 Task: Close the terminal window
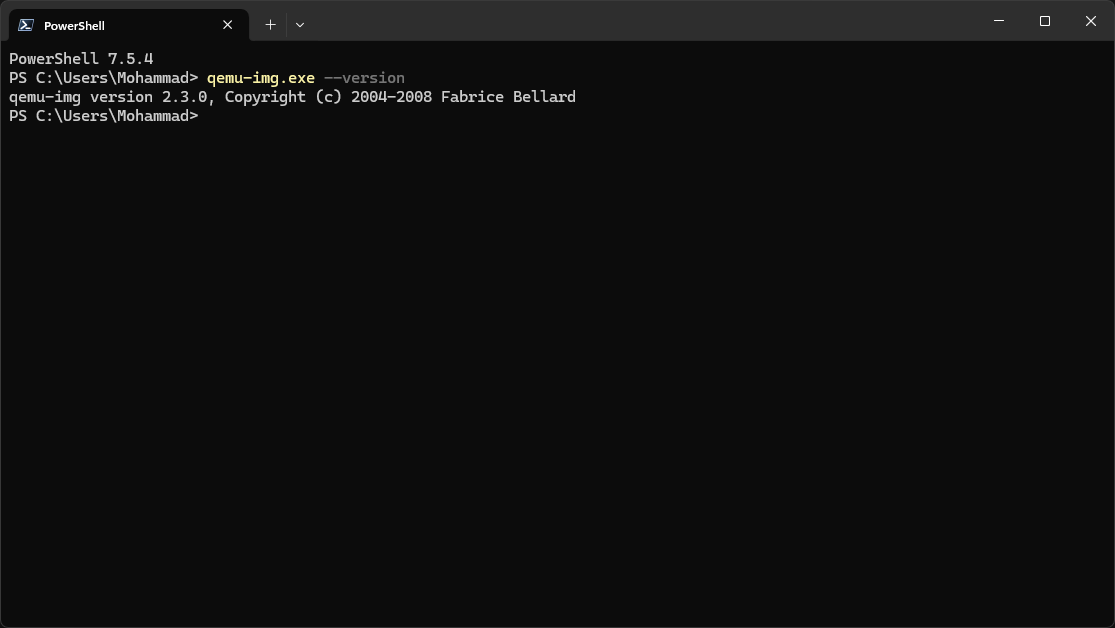1091,21
